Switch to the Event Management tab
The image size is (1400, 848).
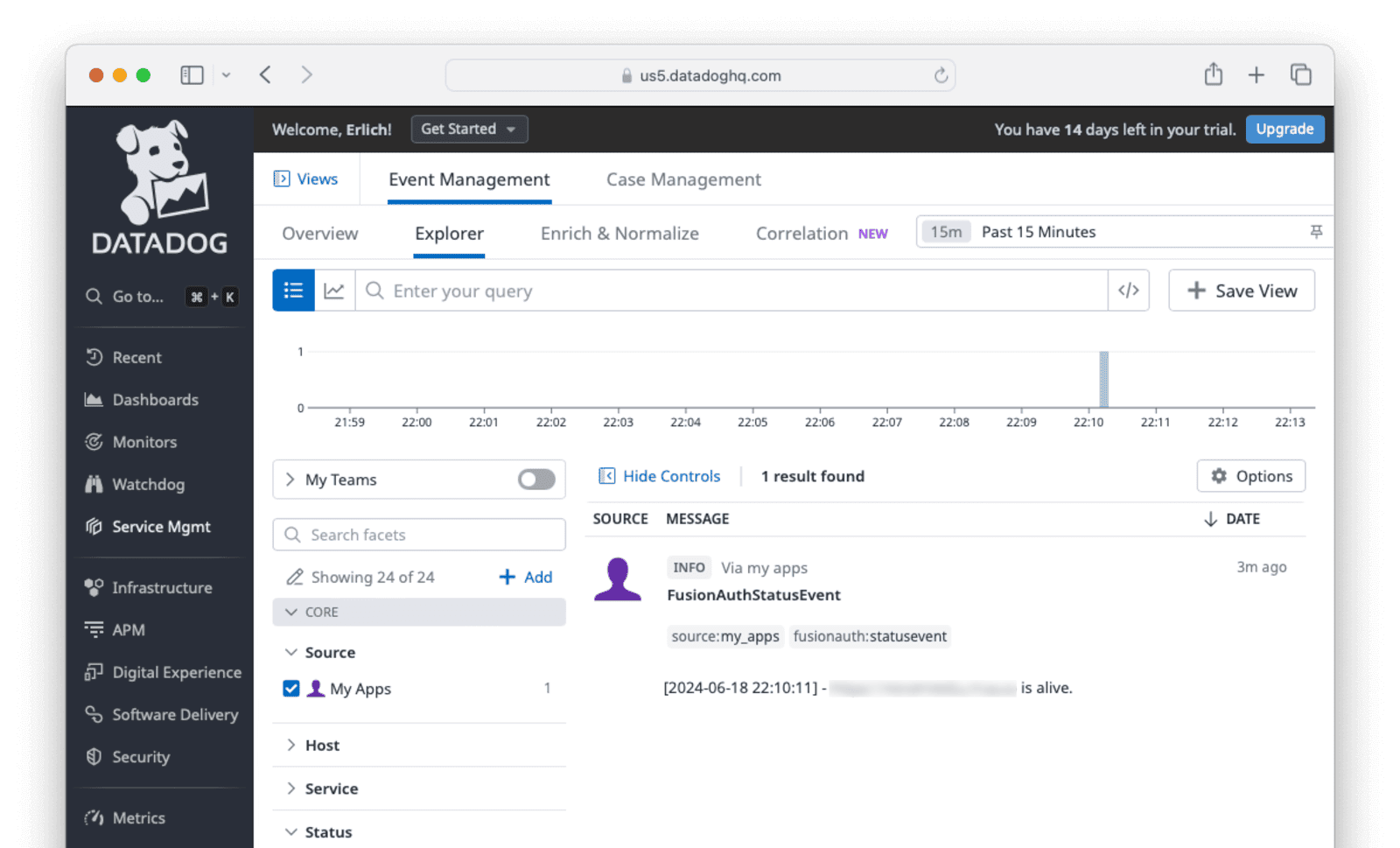coord(469,179)
